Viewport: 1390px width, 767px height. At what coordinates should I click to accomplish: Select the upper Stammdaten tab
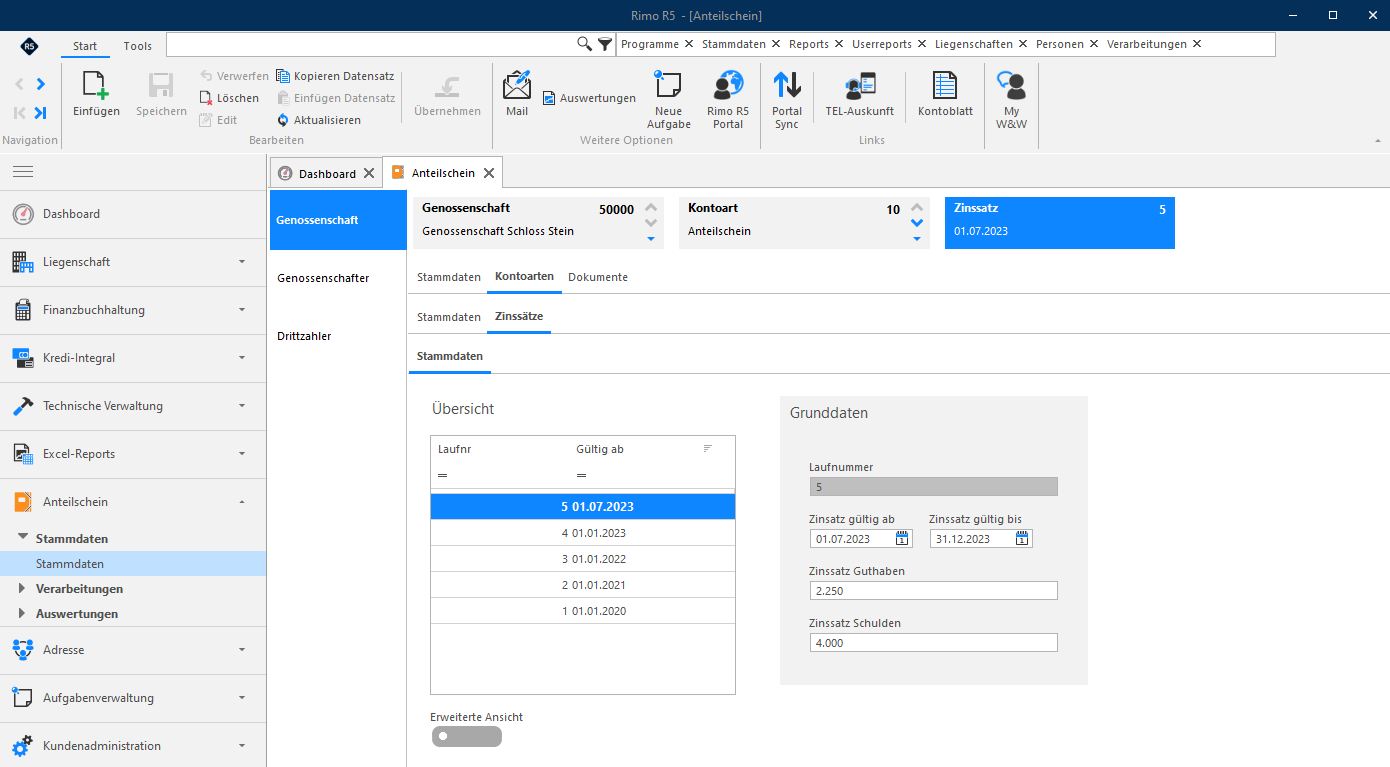point(449,277)
